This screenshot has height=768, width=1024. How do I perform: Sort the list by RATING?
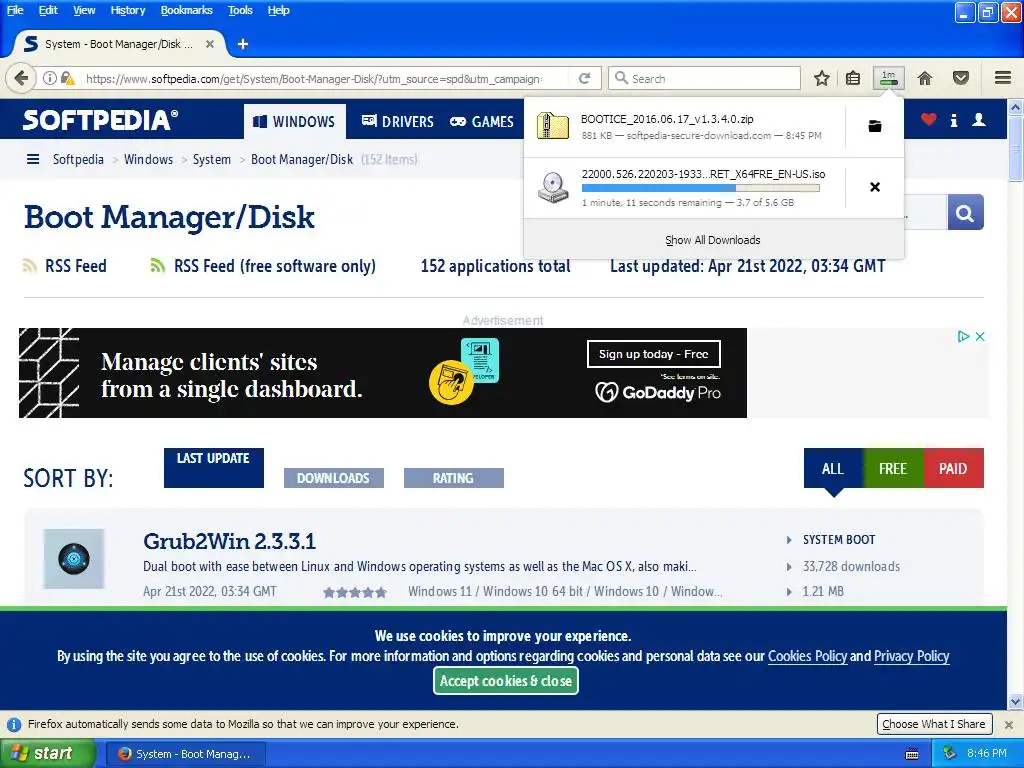[x=453, y=478]
